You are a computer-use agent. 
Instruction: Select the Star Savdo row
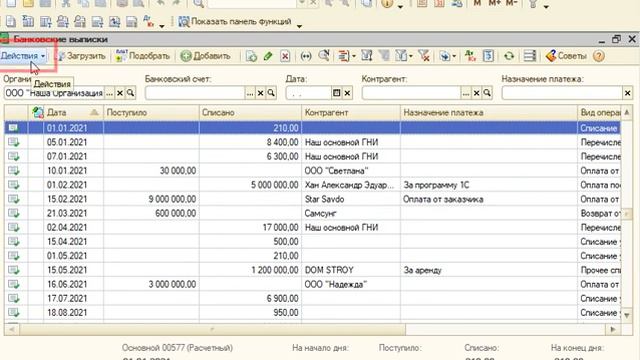coord(312,199)
